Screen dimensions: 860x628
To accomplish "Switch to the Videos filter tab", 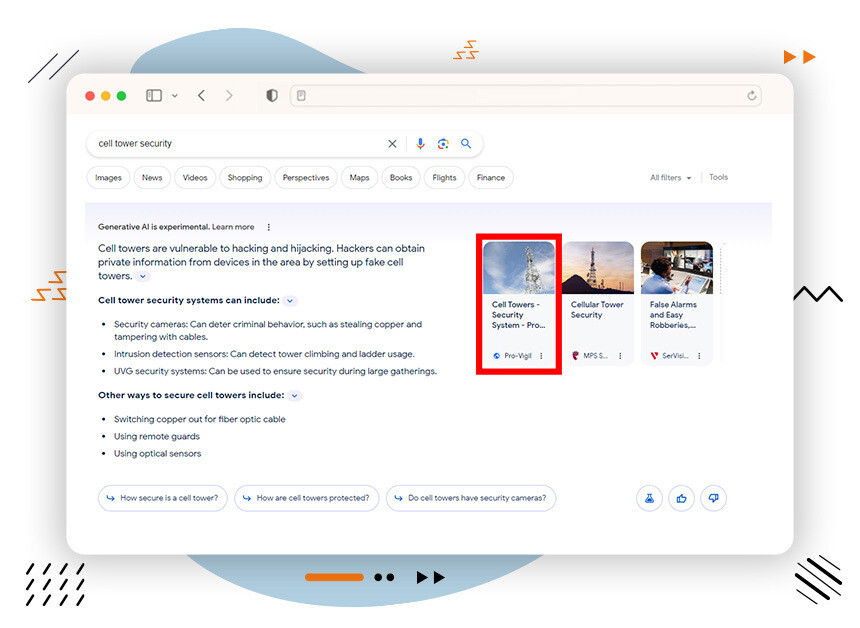I will coord(195,178).
